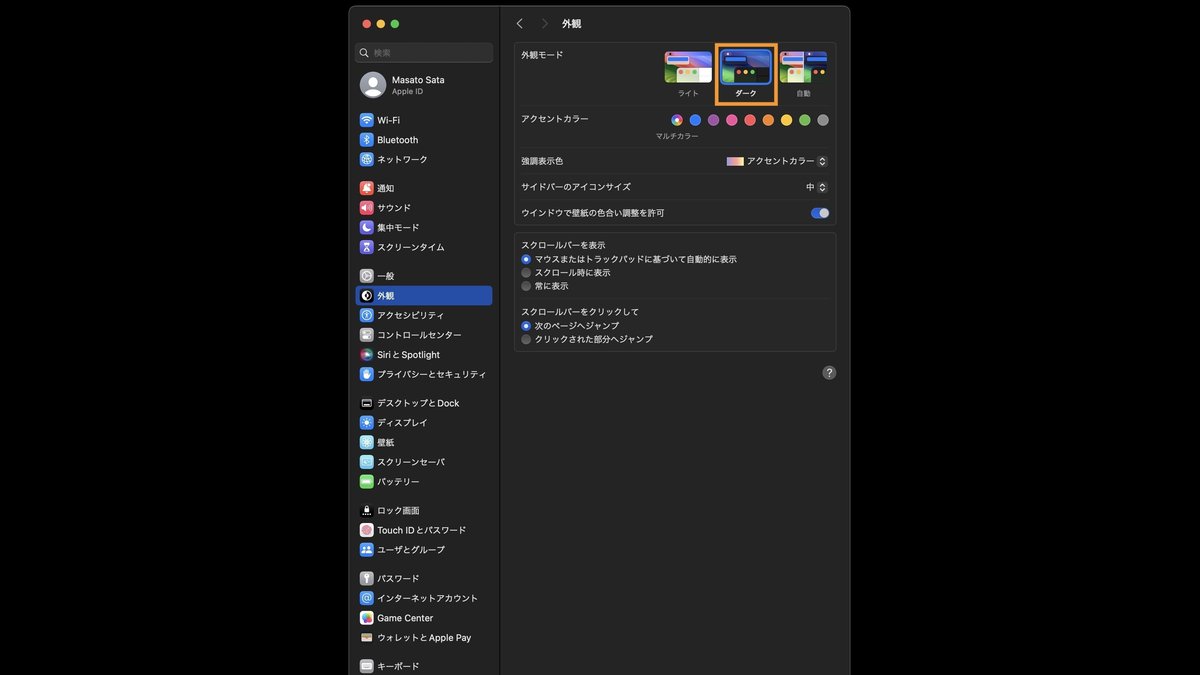Open the help question mark button
This screenshot has height=675, width=1200.
click(828, 372)
